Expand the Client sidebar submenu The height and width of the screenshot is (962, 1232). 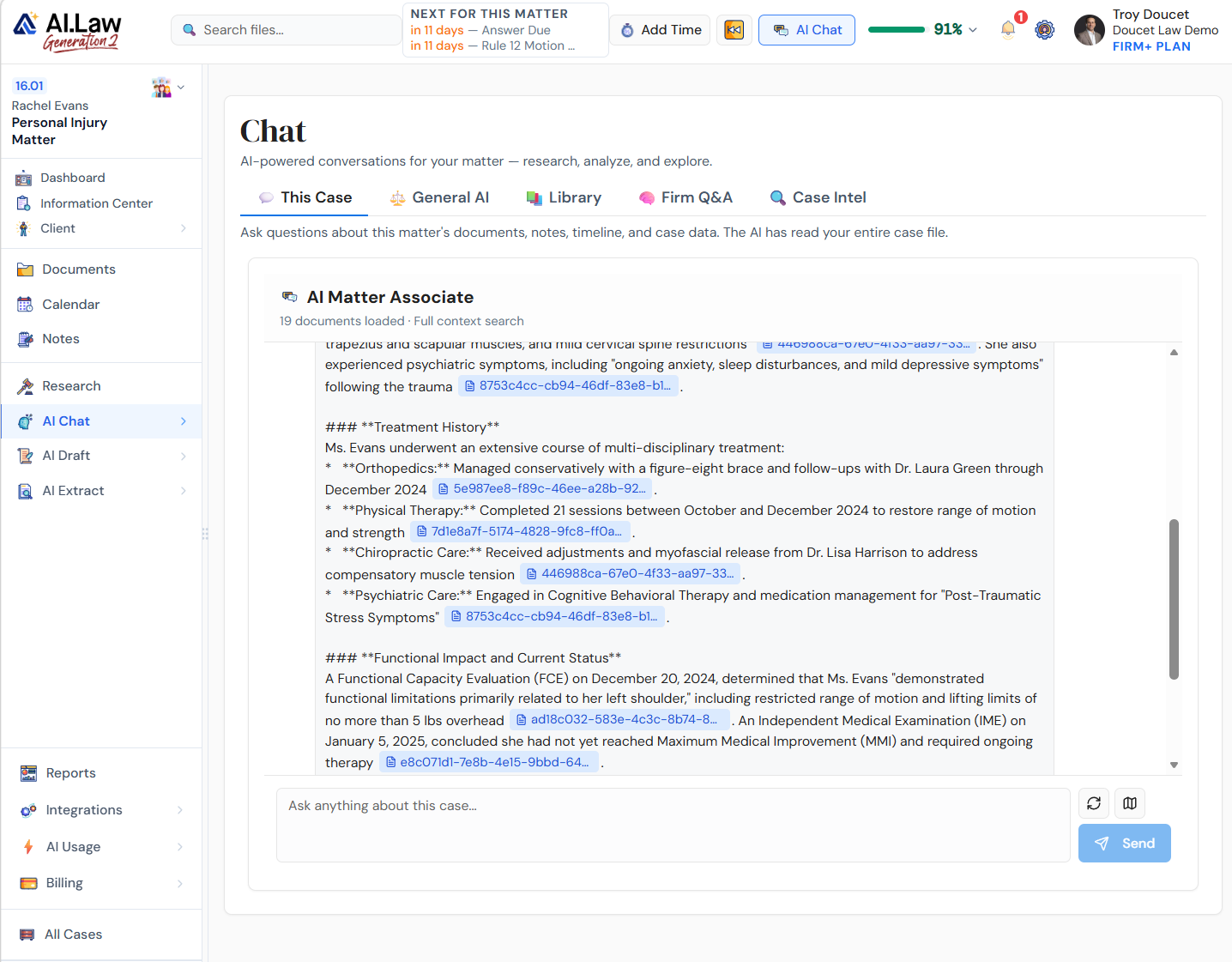click(x=183, y=228)
